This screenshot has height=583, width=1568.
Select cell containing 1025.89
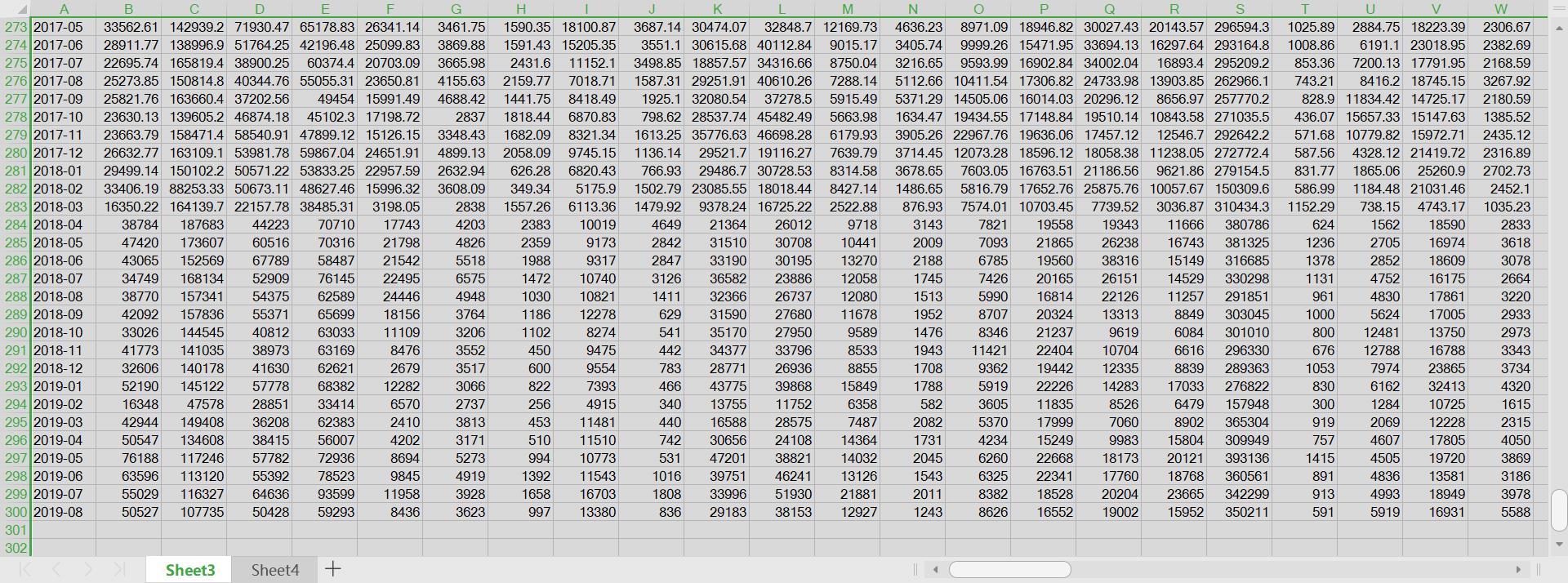[1305, 27]
